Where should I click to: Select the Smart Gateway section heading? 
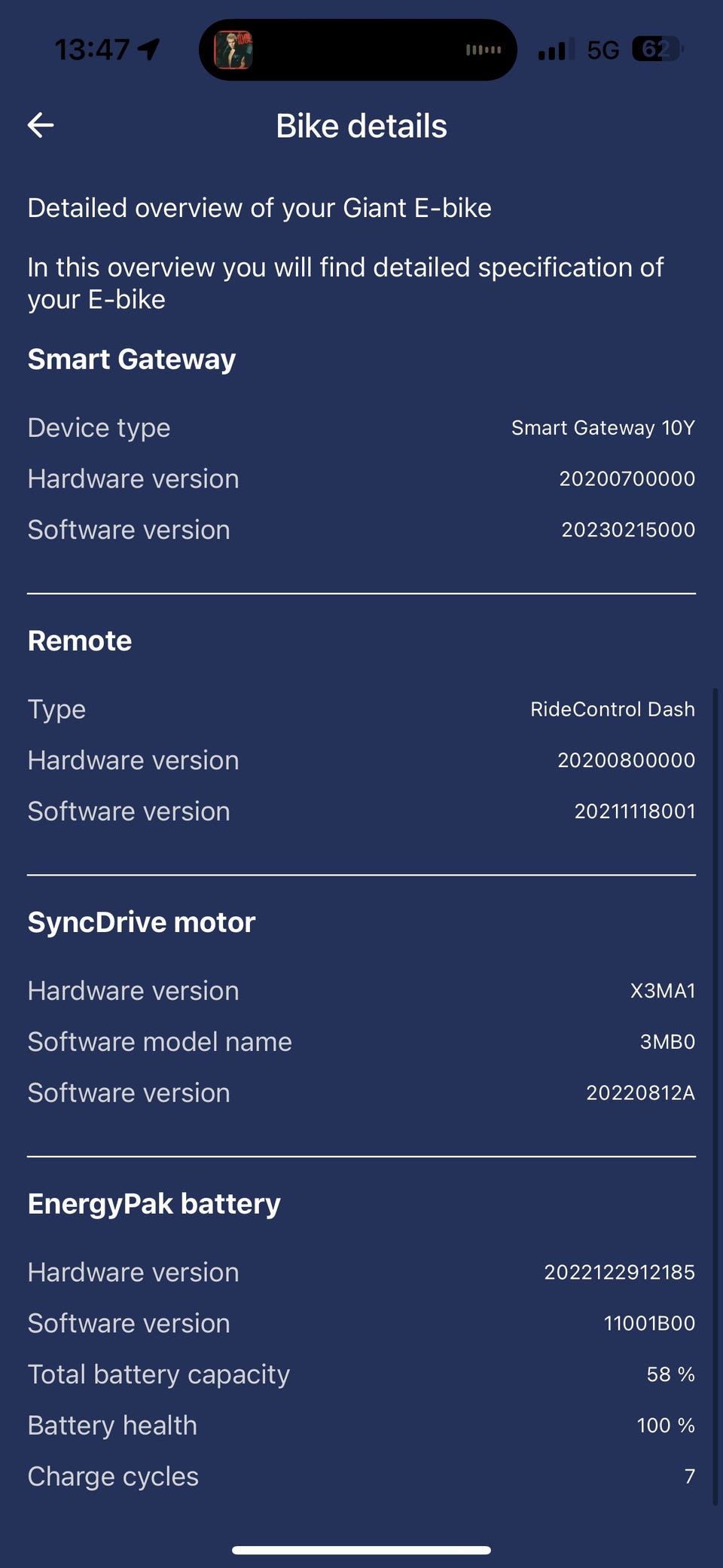(132, 359)
